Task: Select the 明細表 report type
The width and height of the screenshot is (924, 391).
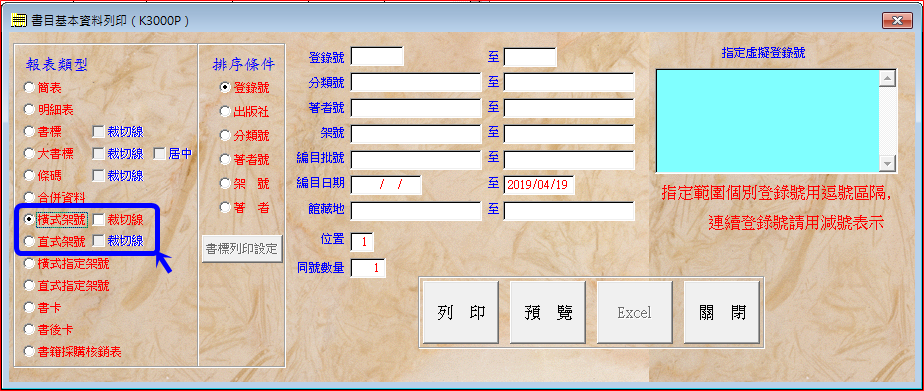Action: click(29, 110)
